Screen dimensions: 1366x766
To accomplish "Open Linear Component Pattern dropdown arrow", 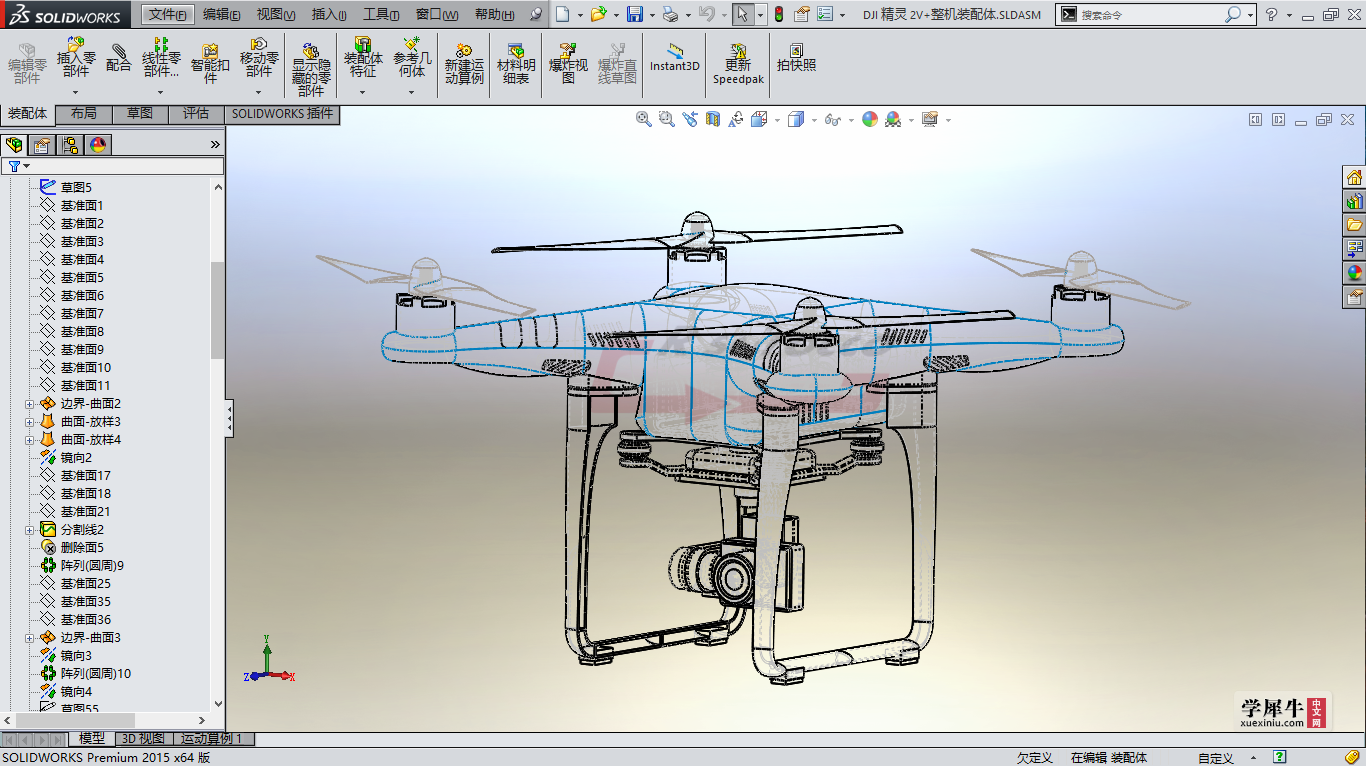I will coord(160,92).
